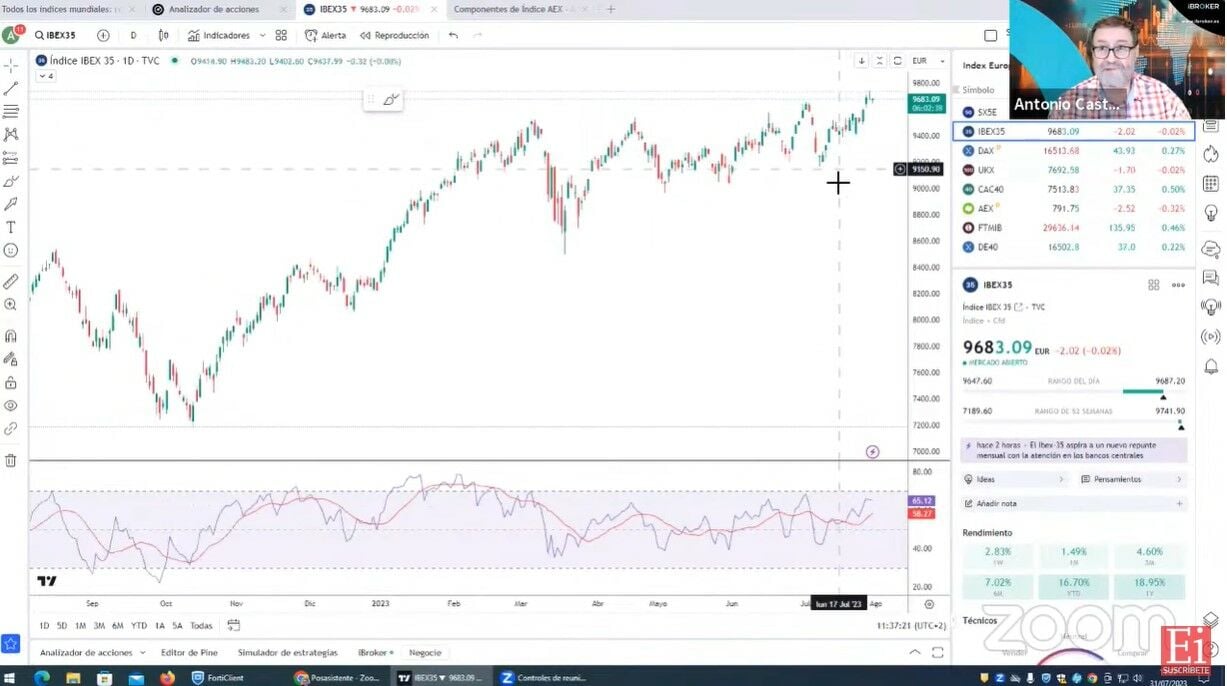Image resolution: width=1227 pixels, height=686 pixels.
Task: Toggle lock all drawing tools
Action: 11,382
